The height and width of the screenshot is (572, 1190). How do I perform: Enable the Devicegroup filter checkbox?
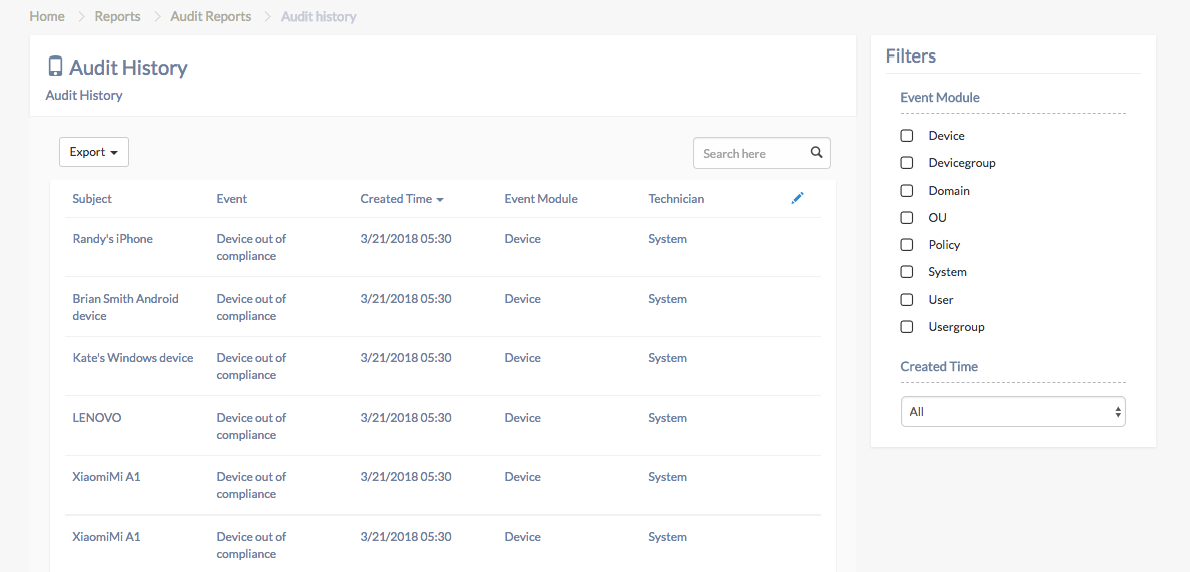click(x=906, y=163)
